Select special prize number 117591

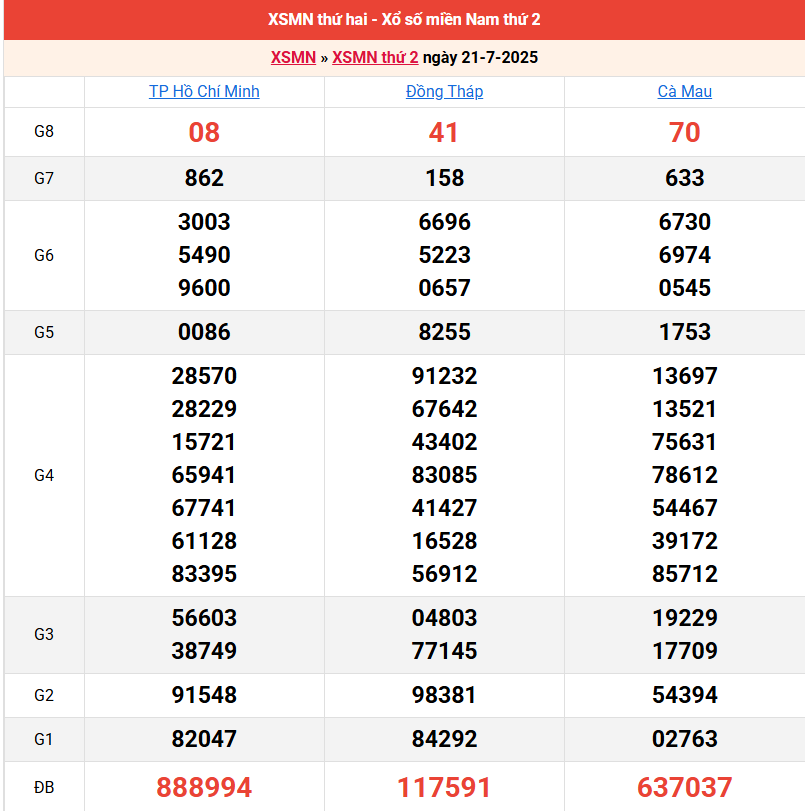point(444,787)
